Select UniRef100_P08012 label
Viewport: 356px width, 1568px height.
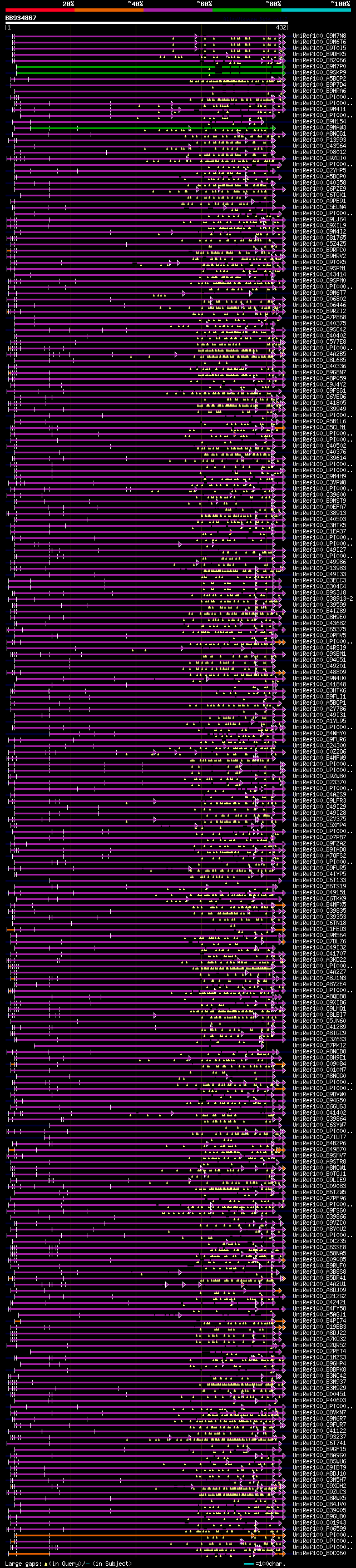(319, 152)
